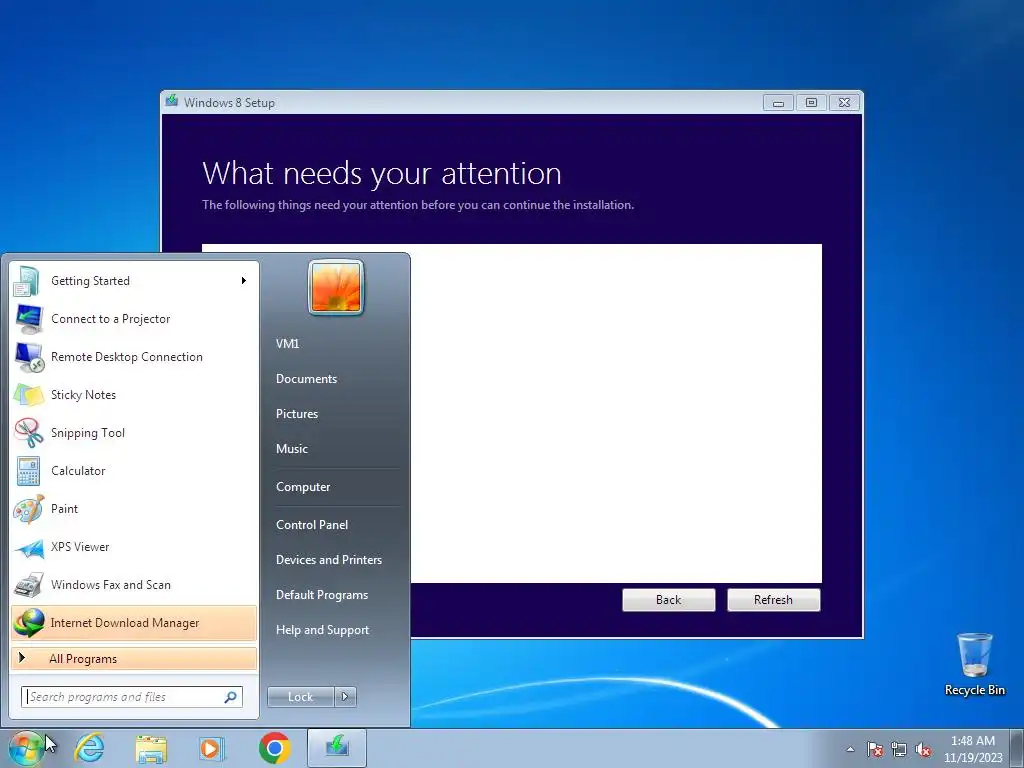Open Remote Desktop Connection icon
This screenshot has width=1024, height=768.
click(x=28, y=357)
